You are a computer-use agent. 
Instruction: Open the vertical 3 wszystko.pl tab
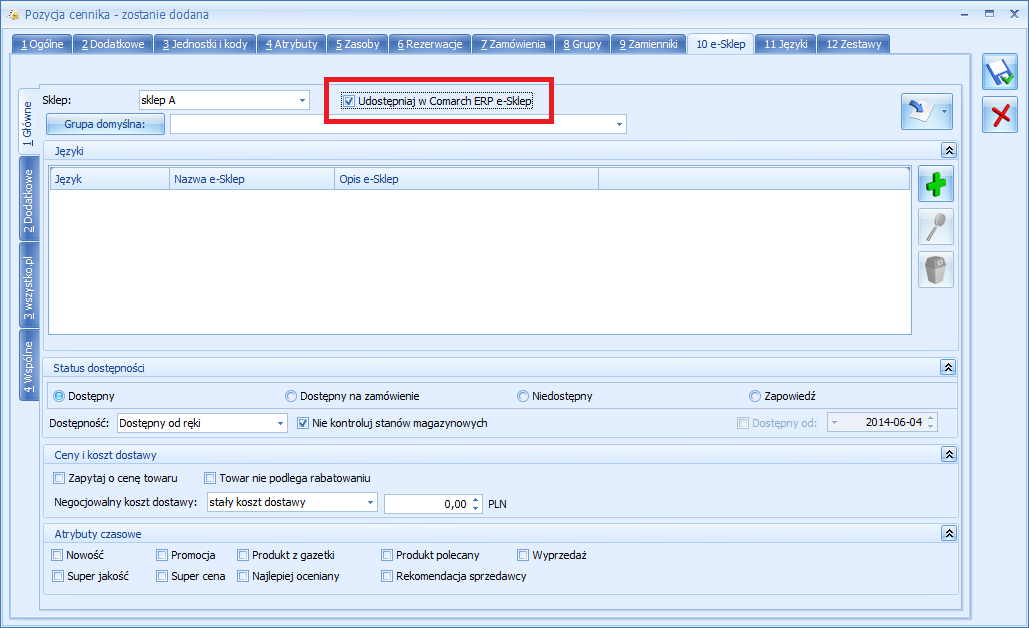click(29, 285)
